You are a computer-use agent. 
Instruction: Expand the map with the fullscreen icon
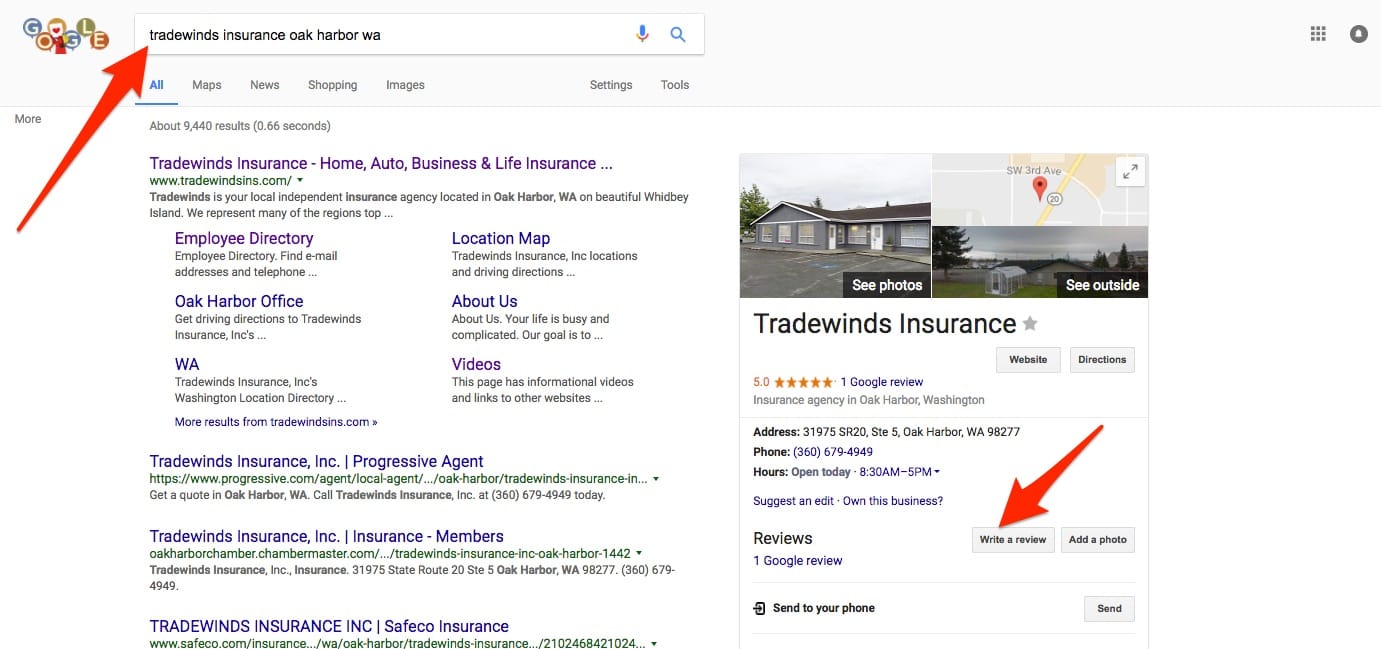point(1130,172)
